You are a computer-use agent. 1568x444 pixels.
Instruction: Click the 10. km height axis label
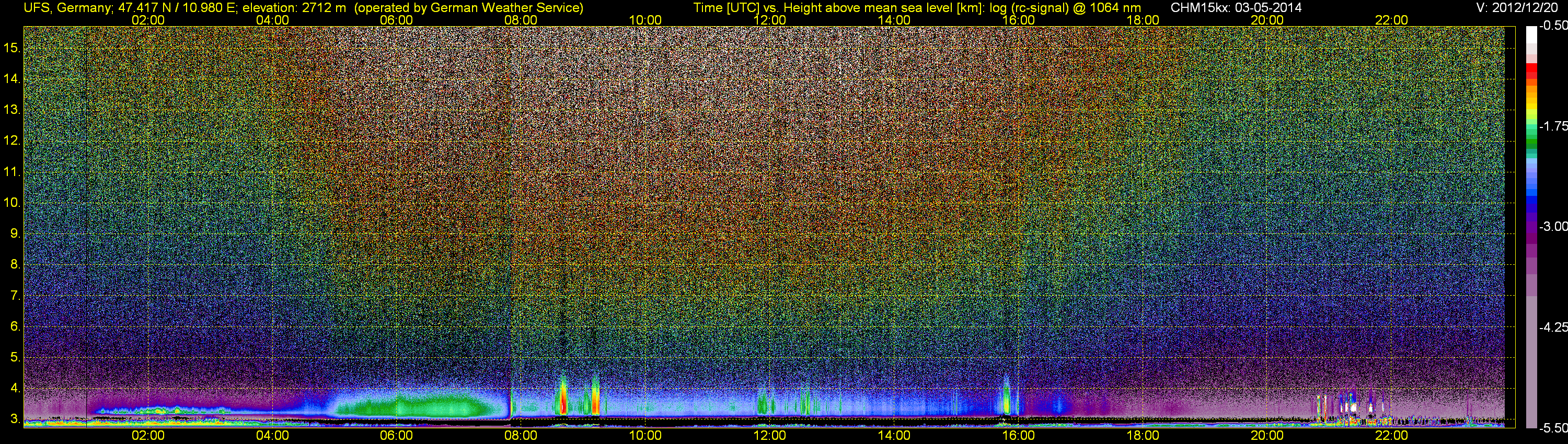coord(12,203)
